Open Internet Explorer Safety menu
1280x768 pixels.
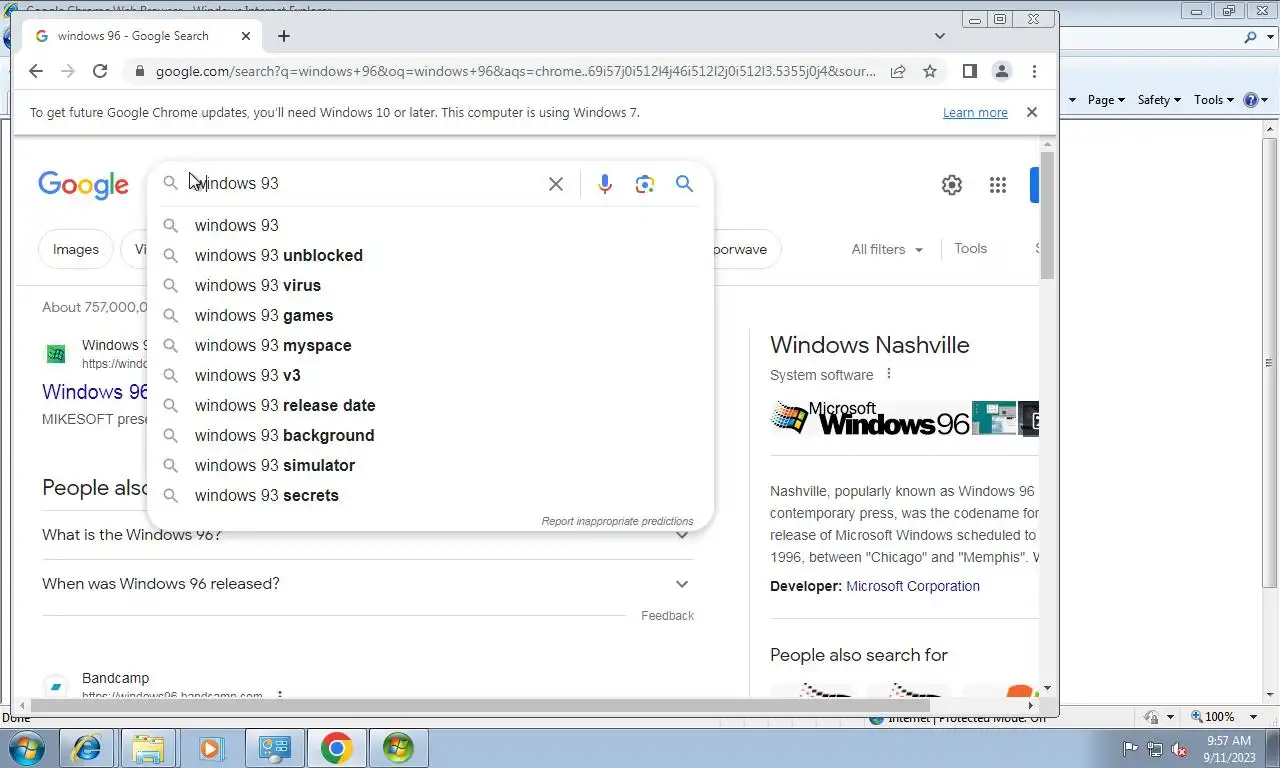[x=1159, y=100]
